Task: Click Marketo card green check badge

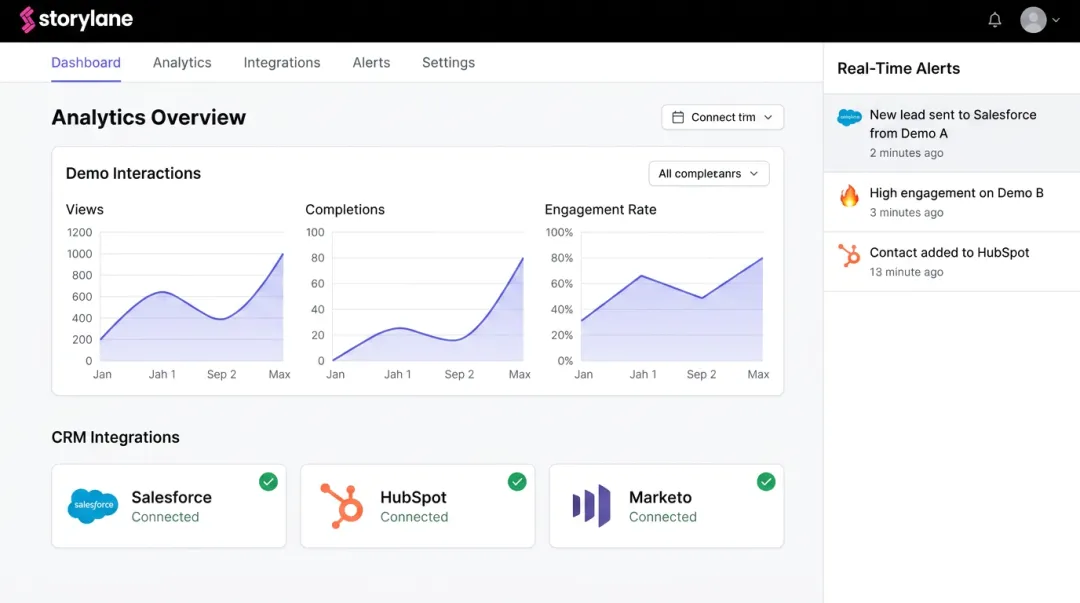Action: coord(766,482)
